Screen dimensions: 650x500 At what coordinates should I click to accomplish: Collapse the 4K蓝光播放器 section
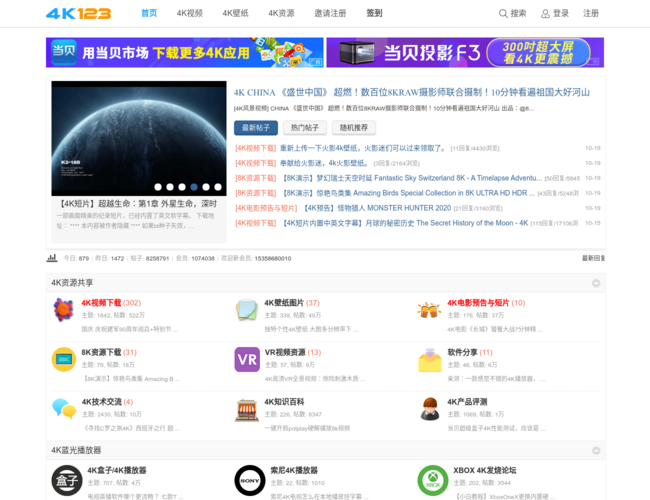point(596,451)
